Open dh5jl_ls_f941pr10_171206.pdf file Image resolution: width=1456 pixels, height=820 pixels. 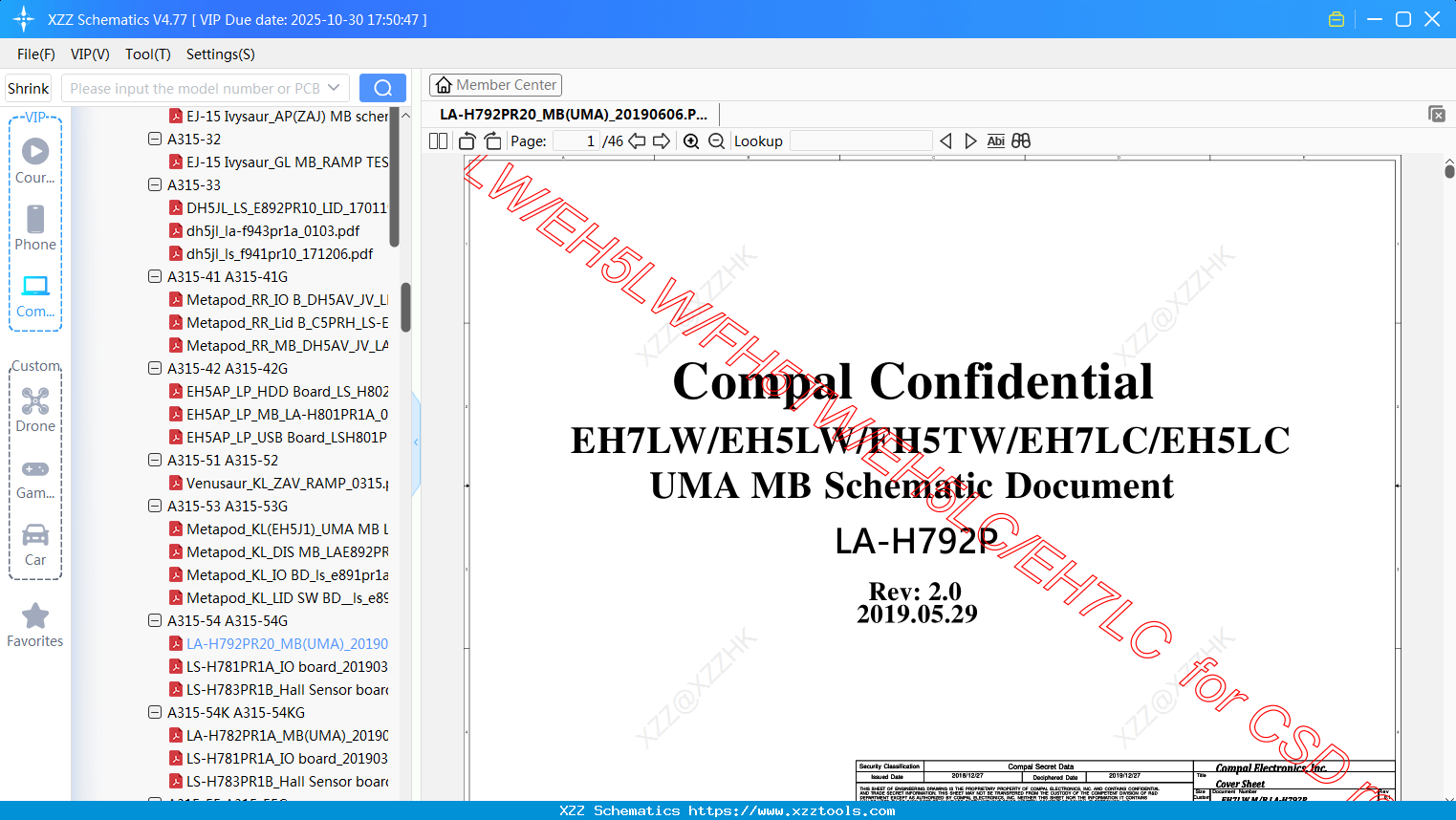coord(279,253)
